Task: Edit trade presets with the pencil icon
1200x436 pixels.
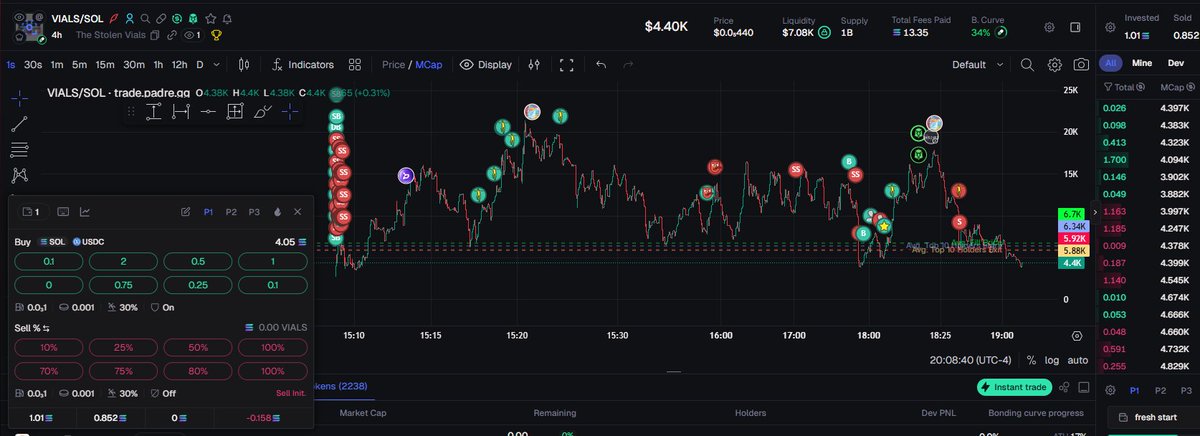Action: (185, 212)
